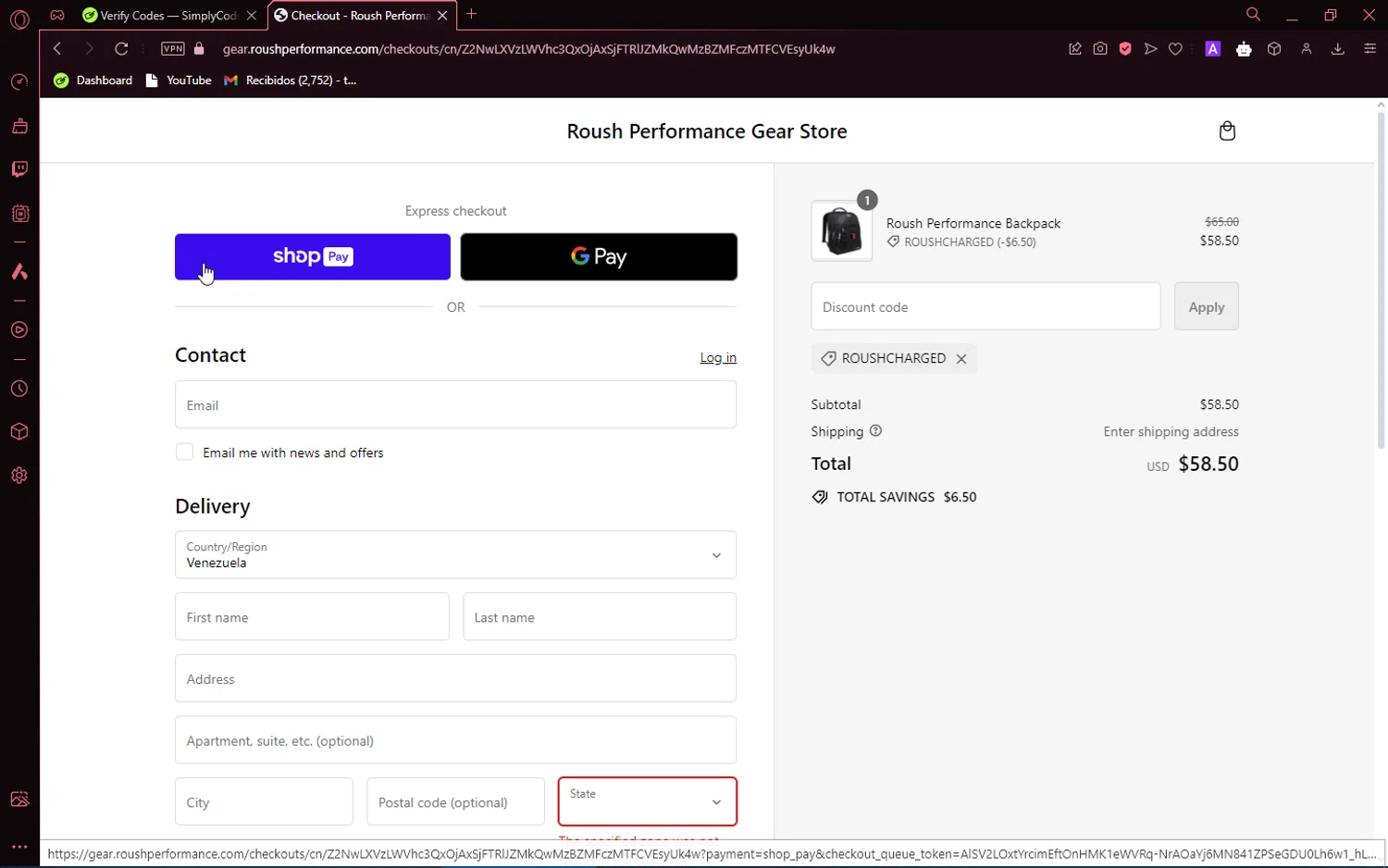Click the Postal code field
The height and width of the screenshot is (868, 1388).
coord(455,801)
